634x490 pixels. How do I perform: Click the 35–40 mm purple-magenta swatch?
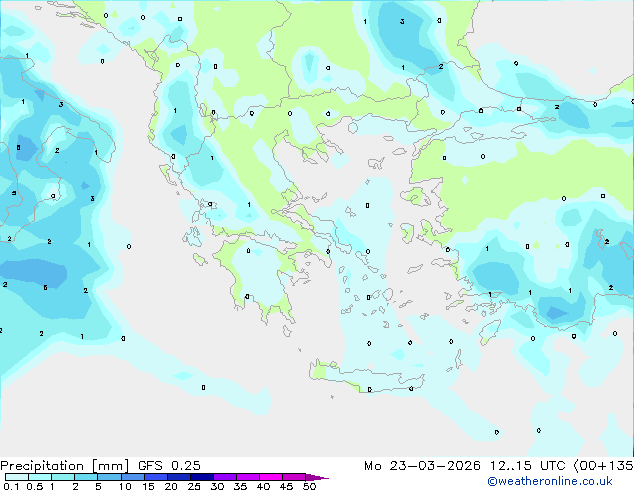click(x=247, y=477)
